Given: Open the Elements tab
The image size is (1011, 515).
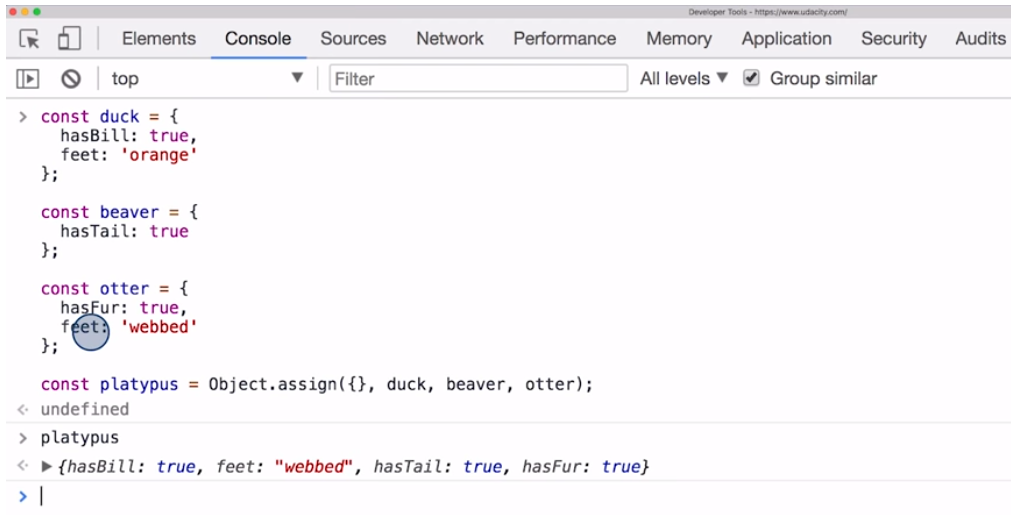Looking at the screenshot, I should (x=159, y=39).
